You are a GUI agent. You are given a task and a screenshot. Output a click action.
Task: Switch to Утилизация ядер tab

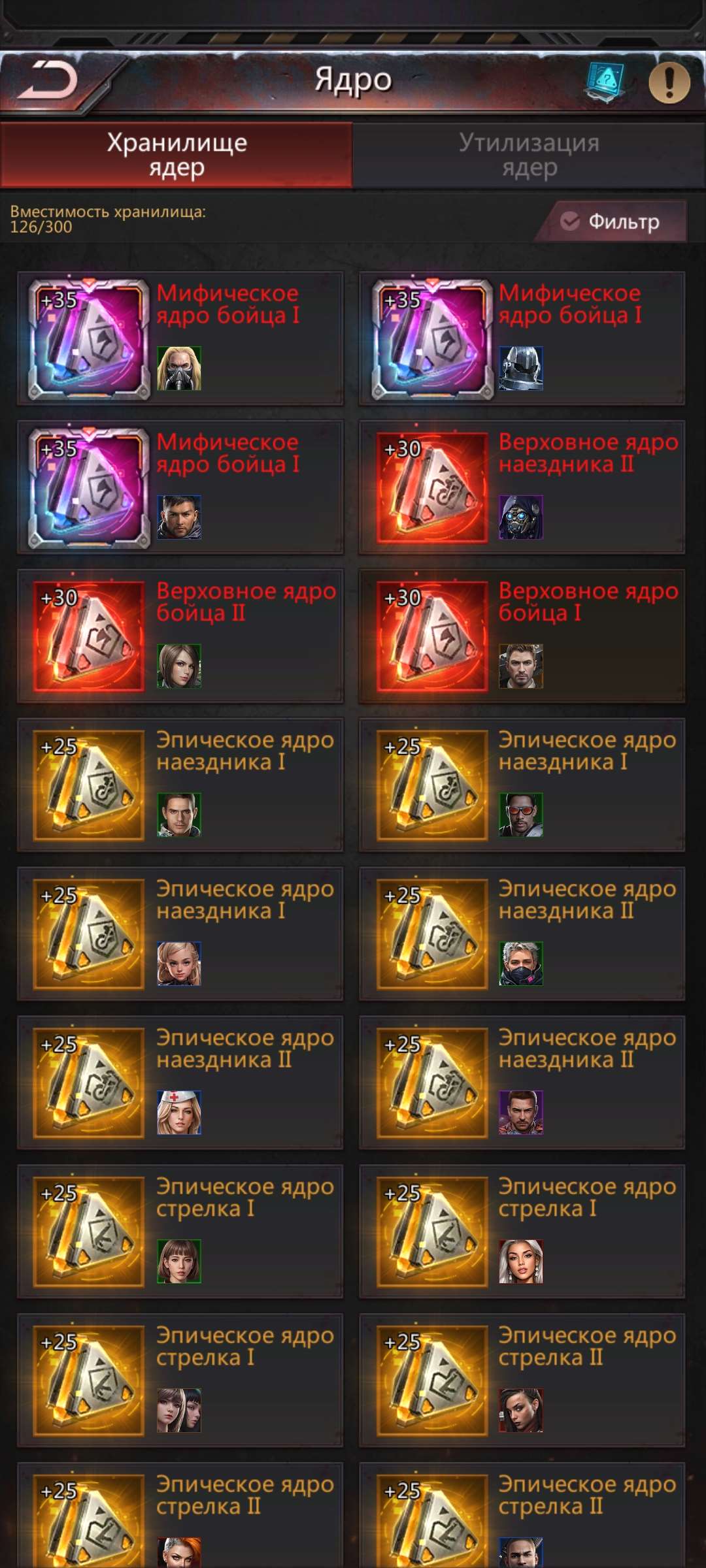tap(529, 155)
